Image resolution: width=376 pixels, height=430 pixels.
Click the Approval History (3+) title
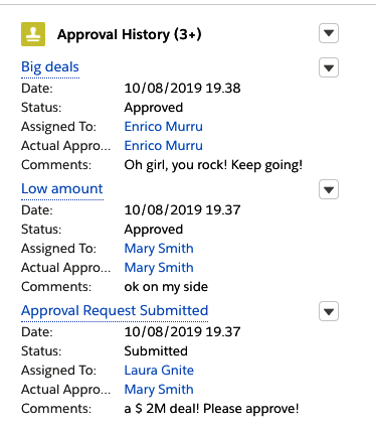tap(129, 35)
